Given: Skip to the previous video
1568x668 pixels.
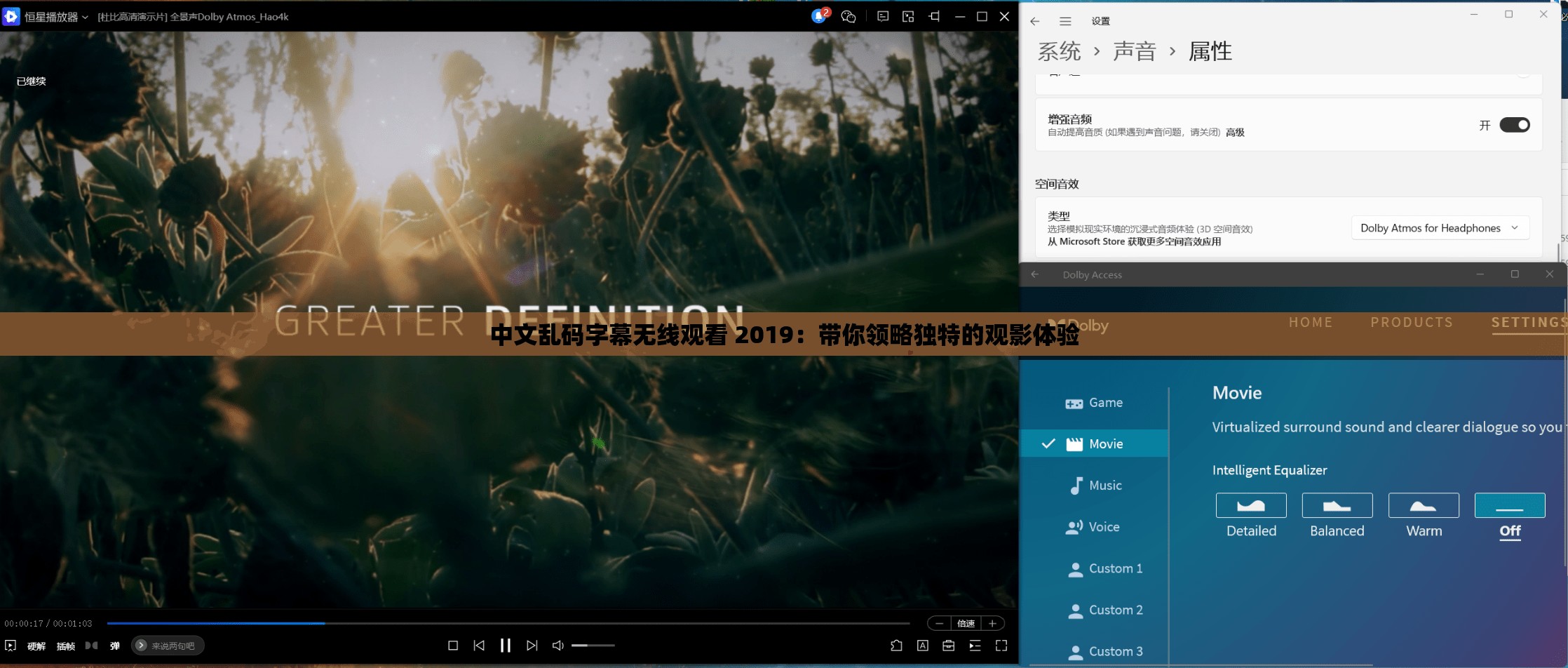Looking at the screenshot, I should click(479, 646).
